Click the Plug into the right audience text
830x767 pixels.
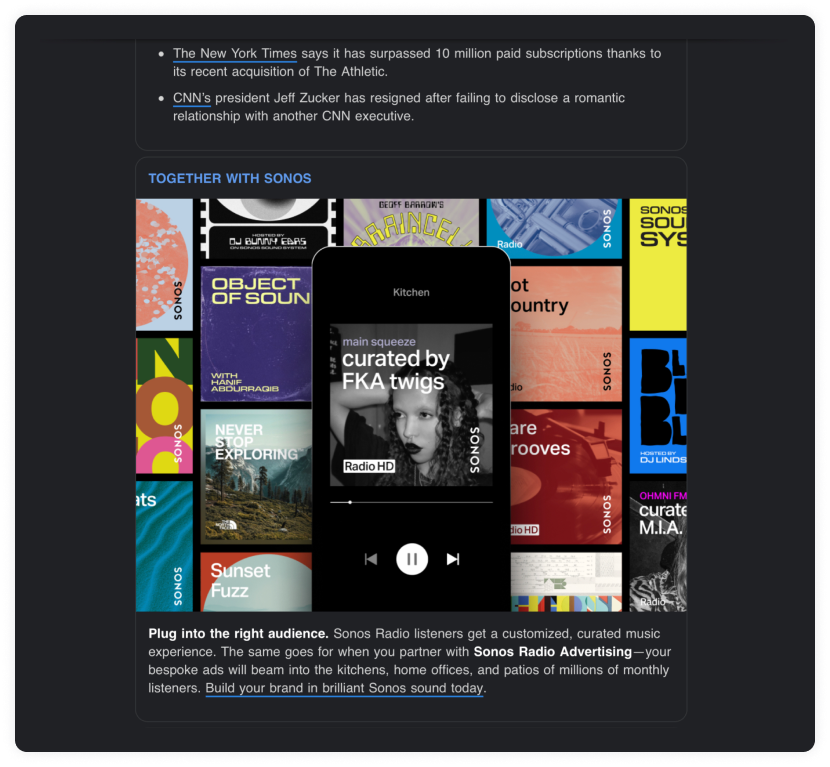tap(238, 634)
